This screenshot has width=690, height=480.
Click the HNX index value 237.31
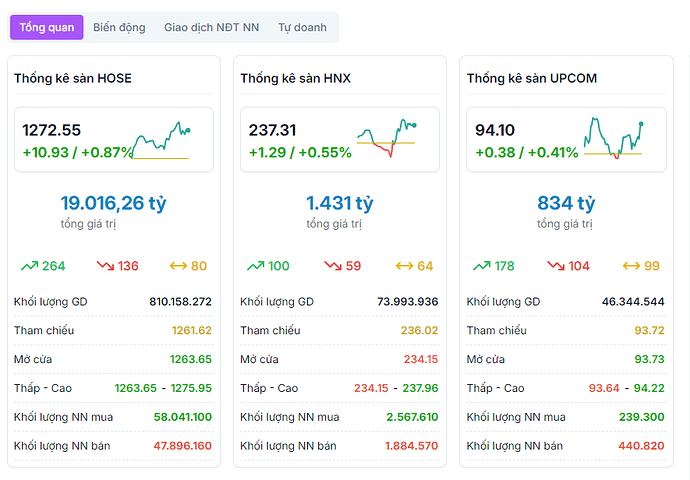click(x=273, y=130)
